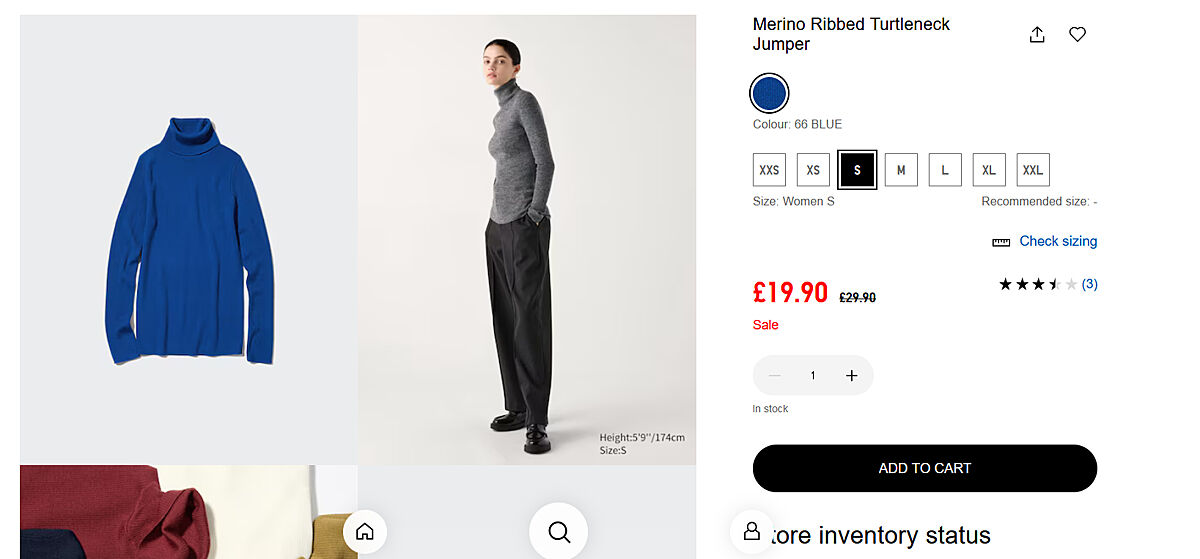Open the account profile icon
The image size is (1200, 559).
(x=751, y=531)
